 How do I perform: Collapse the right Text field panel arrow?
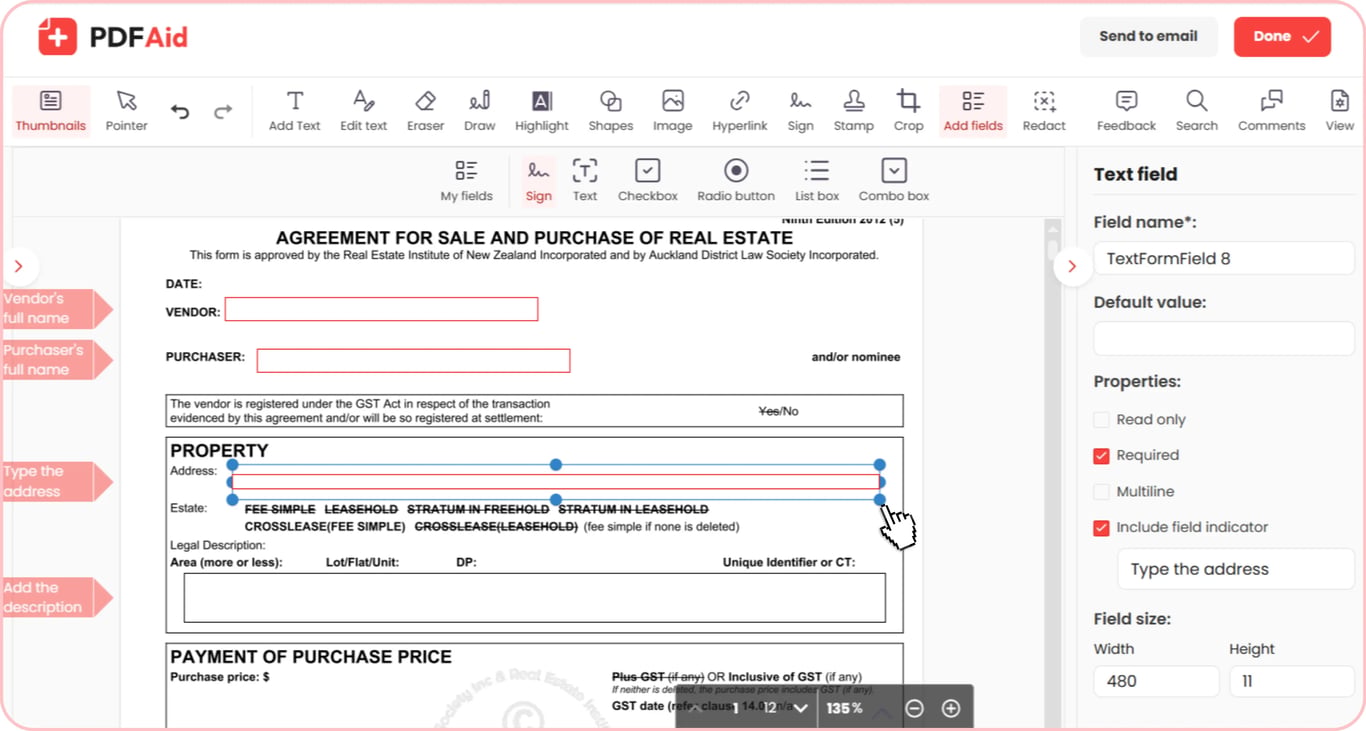click(x=1072, y=267)
